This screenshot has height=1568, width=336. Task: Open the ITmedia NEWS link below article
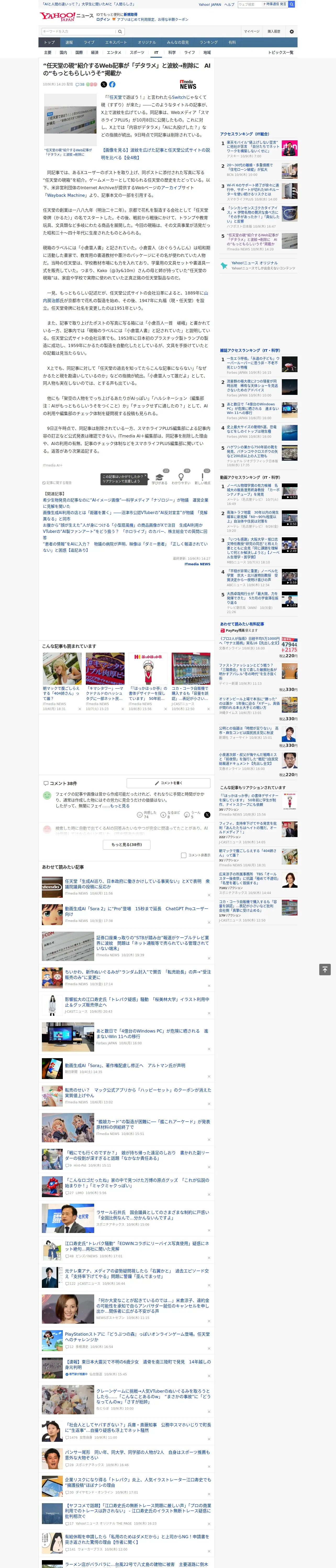coord(198,564)
